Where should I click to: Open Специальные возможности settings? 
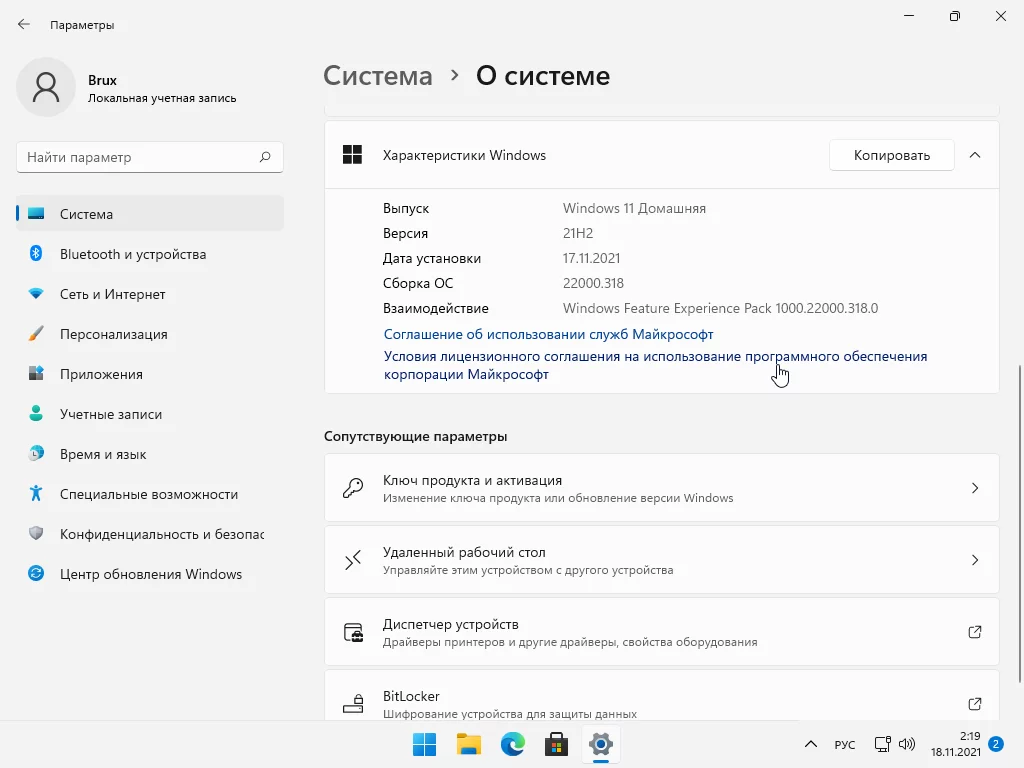coord(148,494)
